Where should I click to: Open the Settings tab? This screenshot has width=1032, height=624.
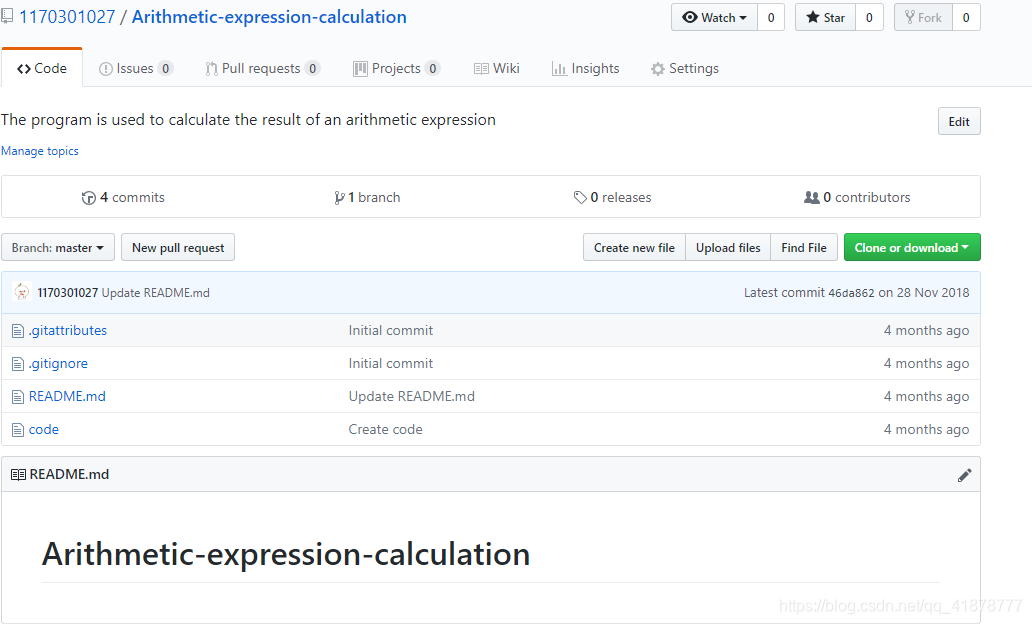684,68
